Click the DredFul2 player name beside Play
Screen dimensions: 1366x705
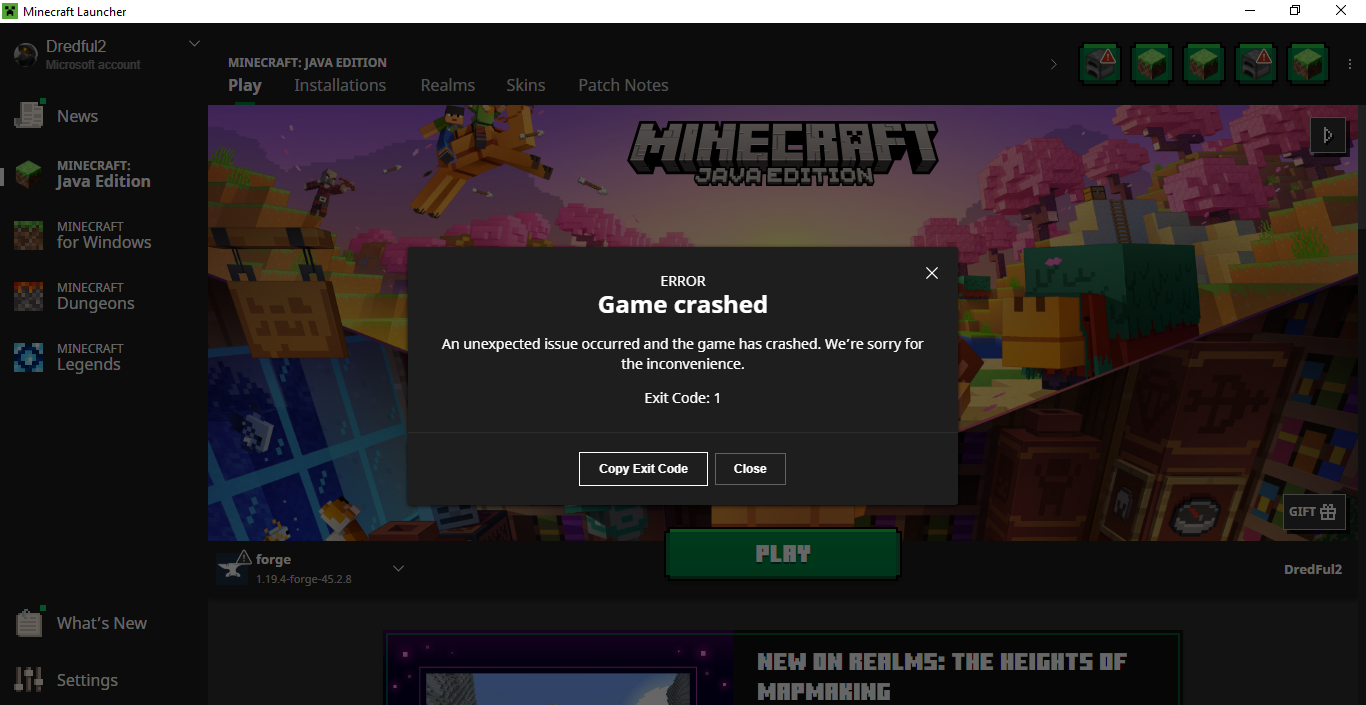coord(1313,569)
